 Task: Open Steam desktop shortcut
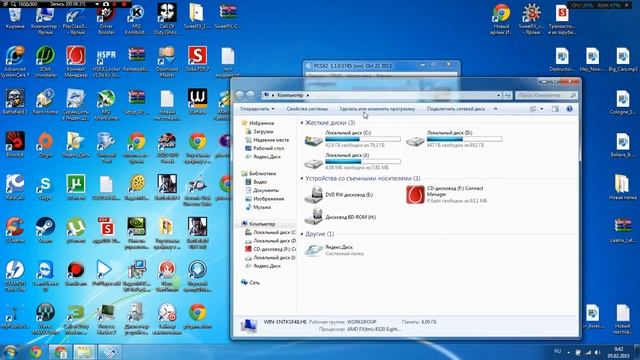coord(45,230)
